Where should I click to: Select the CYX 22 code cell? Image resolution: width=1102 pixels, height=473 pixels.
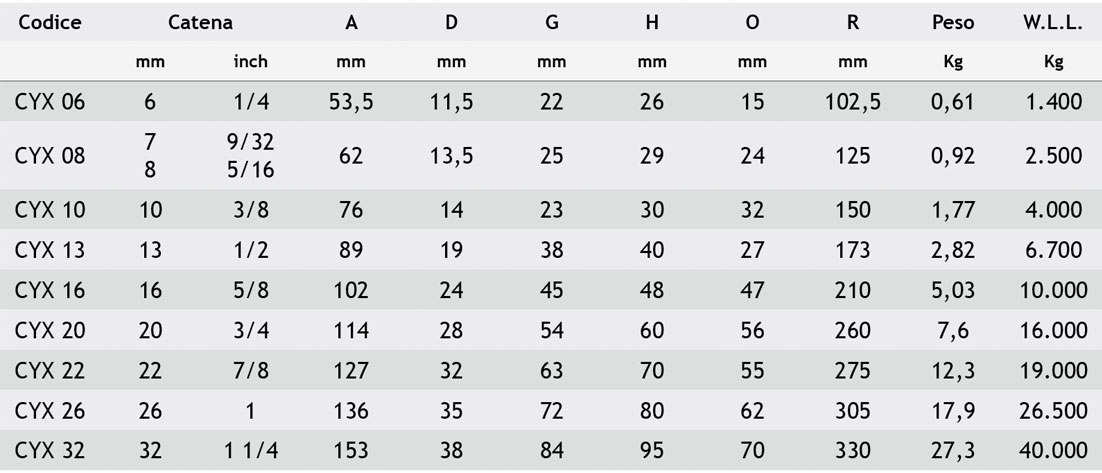coord(50,371)
